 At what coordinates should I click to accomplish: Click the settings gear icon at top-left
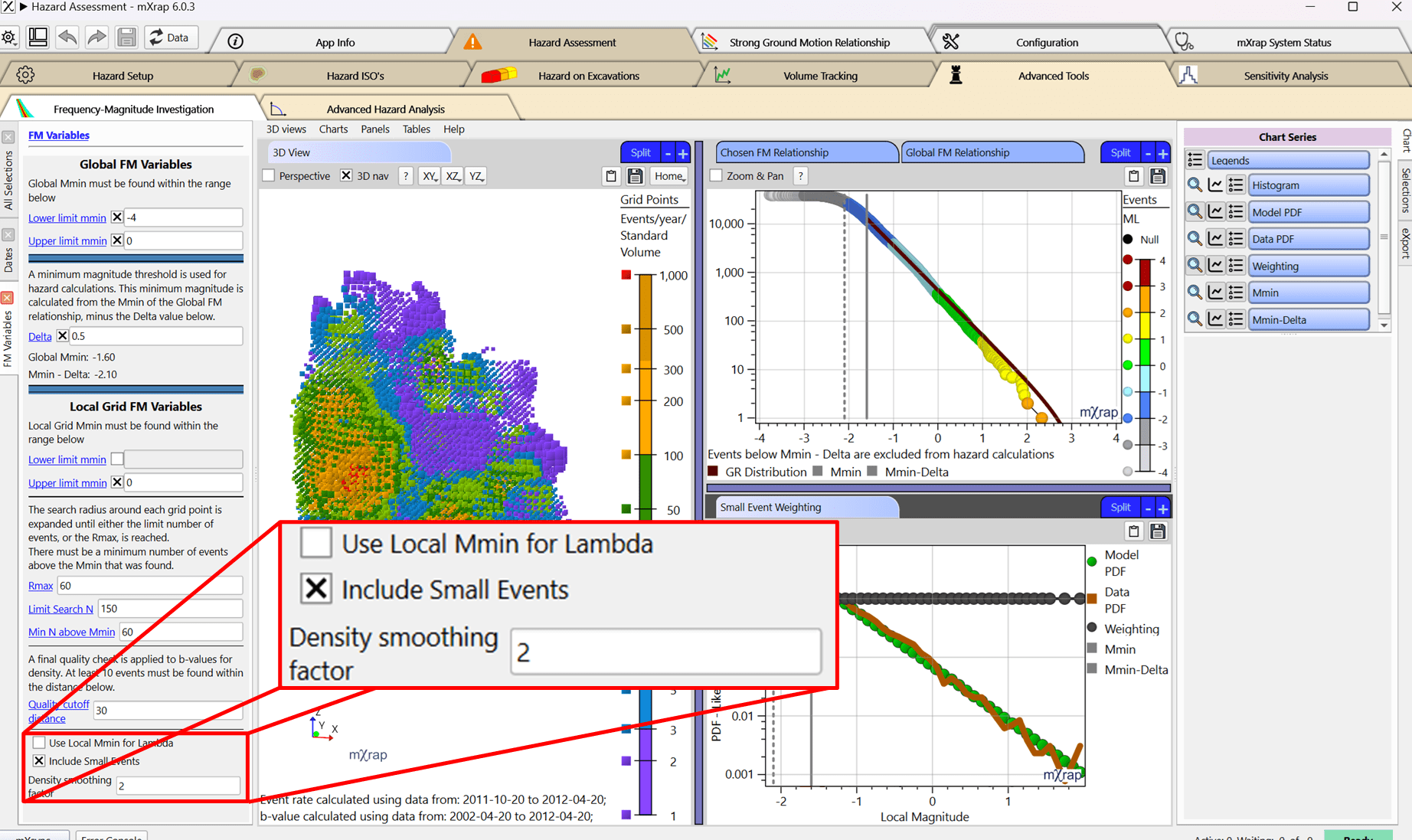pos(9,38)
